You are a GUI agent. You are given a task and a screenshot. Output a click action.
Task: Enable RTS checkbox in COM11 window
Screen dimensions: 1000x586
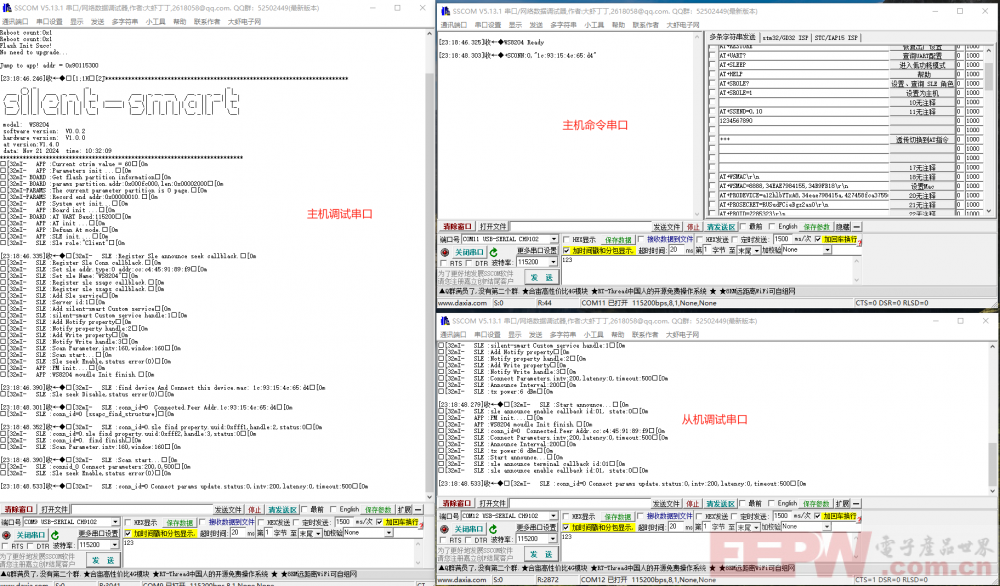[x=443, y=263]
